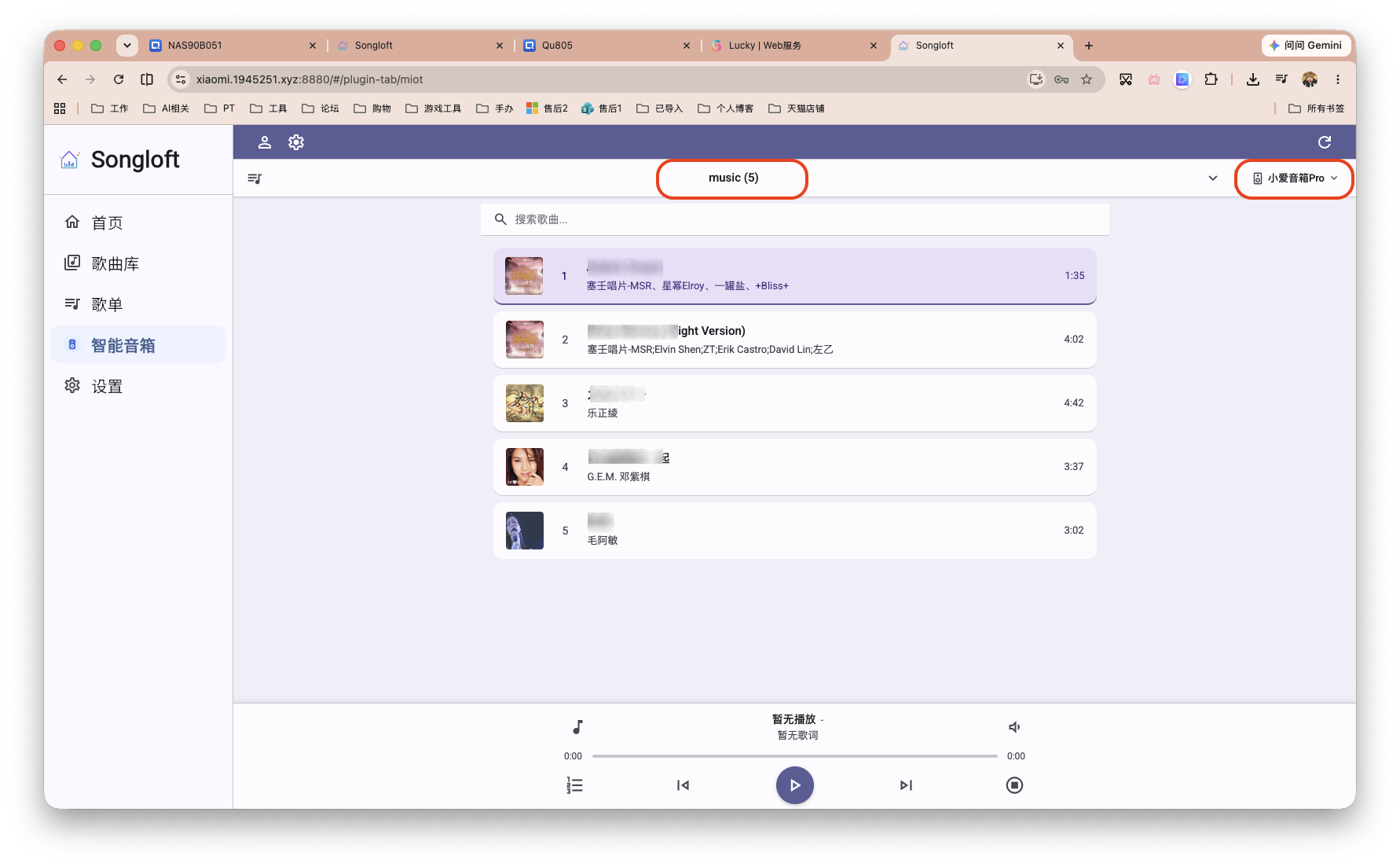Expand the 小爱音箱Pro speaker dropdown
The width and height of the screenshot is (1400, 867).
pos(1295,178)
